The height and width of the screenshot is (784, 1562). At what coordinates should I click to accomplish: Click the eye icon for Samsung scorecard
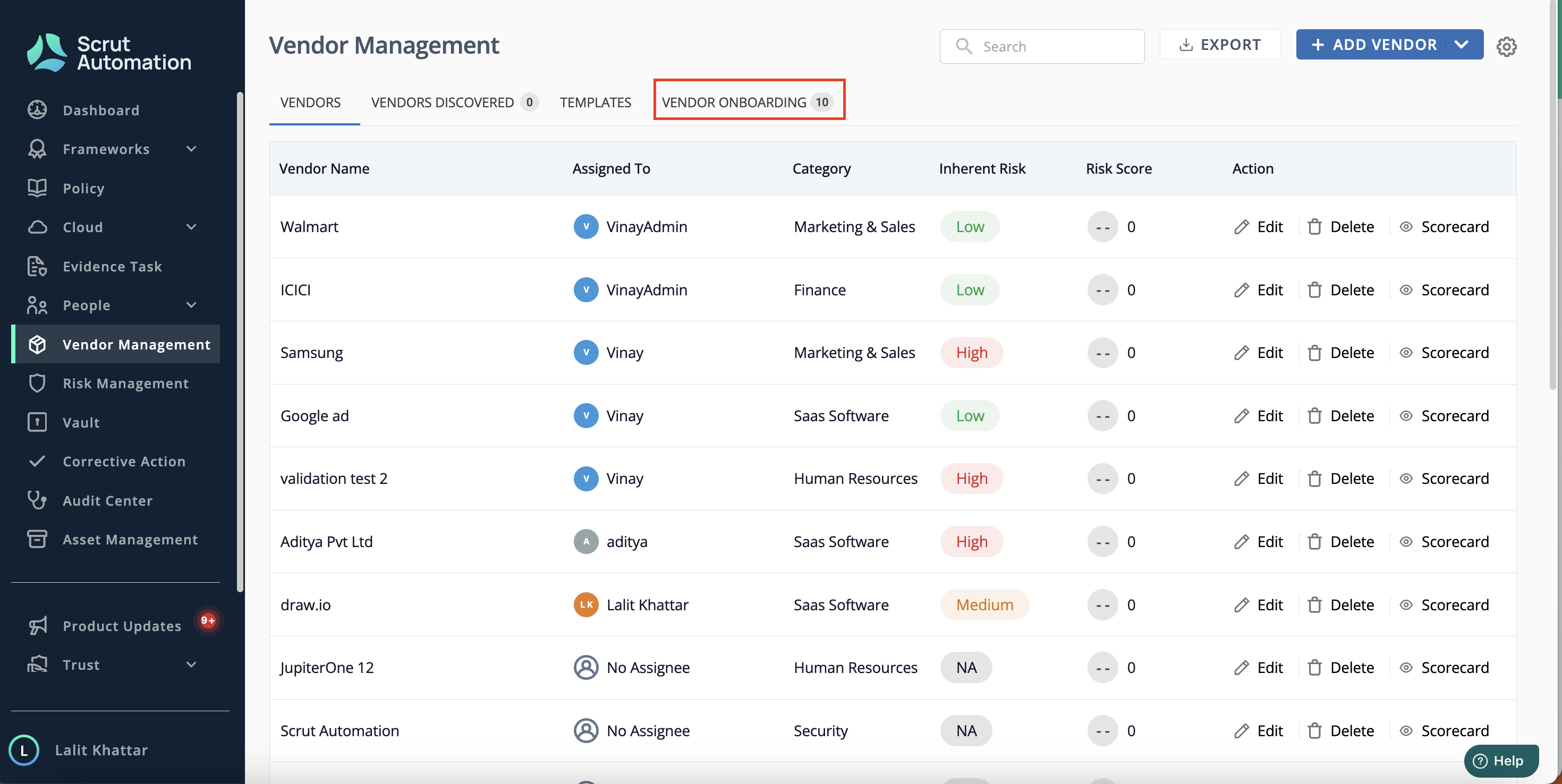[x=1406, y=353]
